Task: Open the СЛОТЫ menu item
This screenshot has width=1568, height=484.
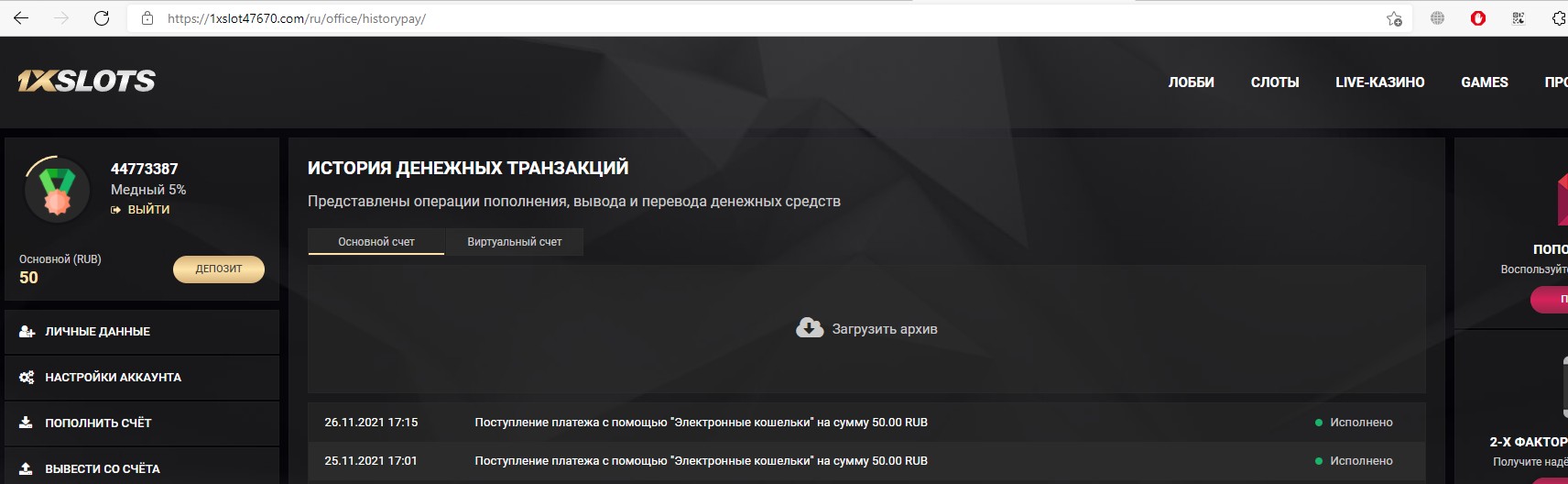Action: coord(1275,82)
